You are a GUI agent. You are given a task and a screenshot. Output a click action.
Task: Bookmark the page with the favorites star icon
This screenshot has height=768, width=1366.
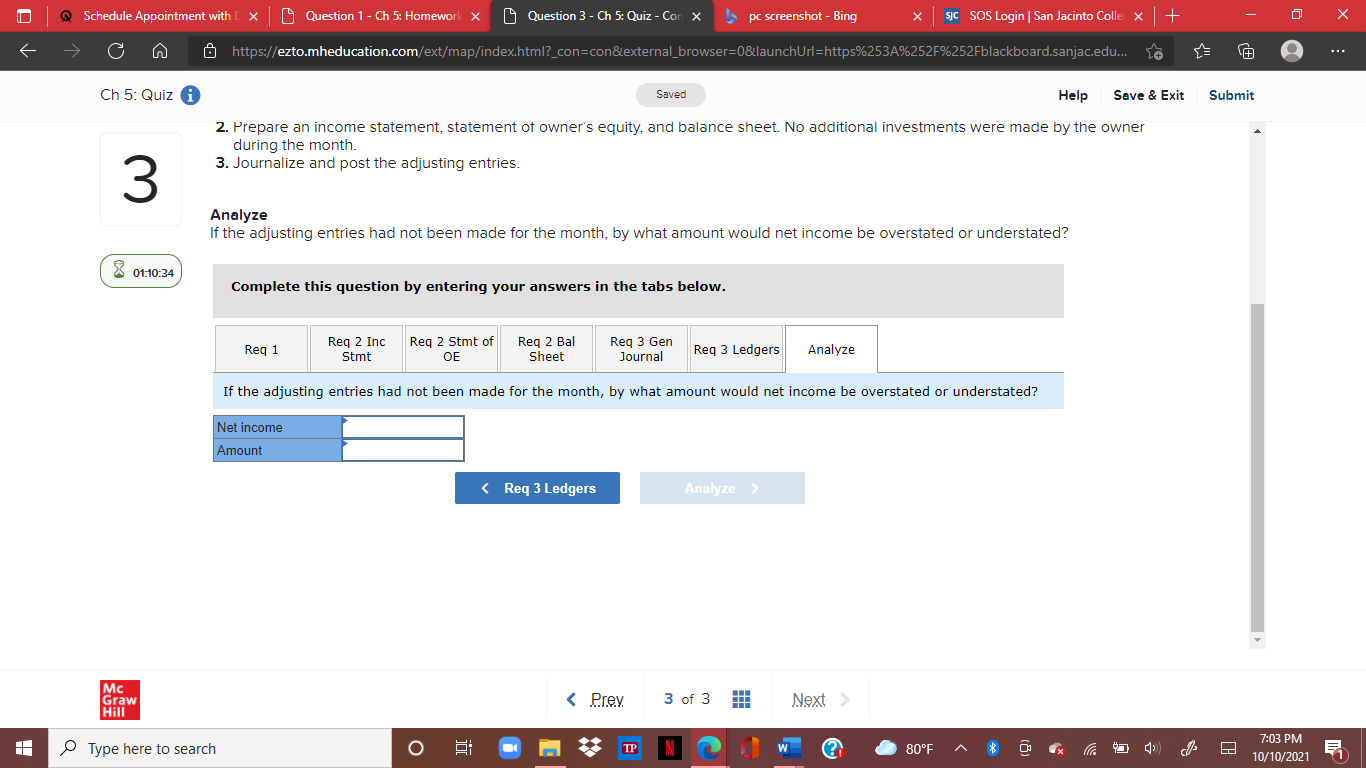tap(1155, 50)
